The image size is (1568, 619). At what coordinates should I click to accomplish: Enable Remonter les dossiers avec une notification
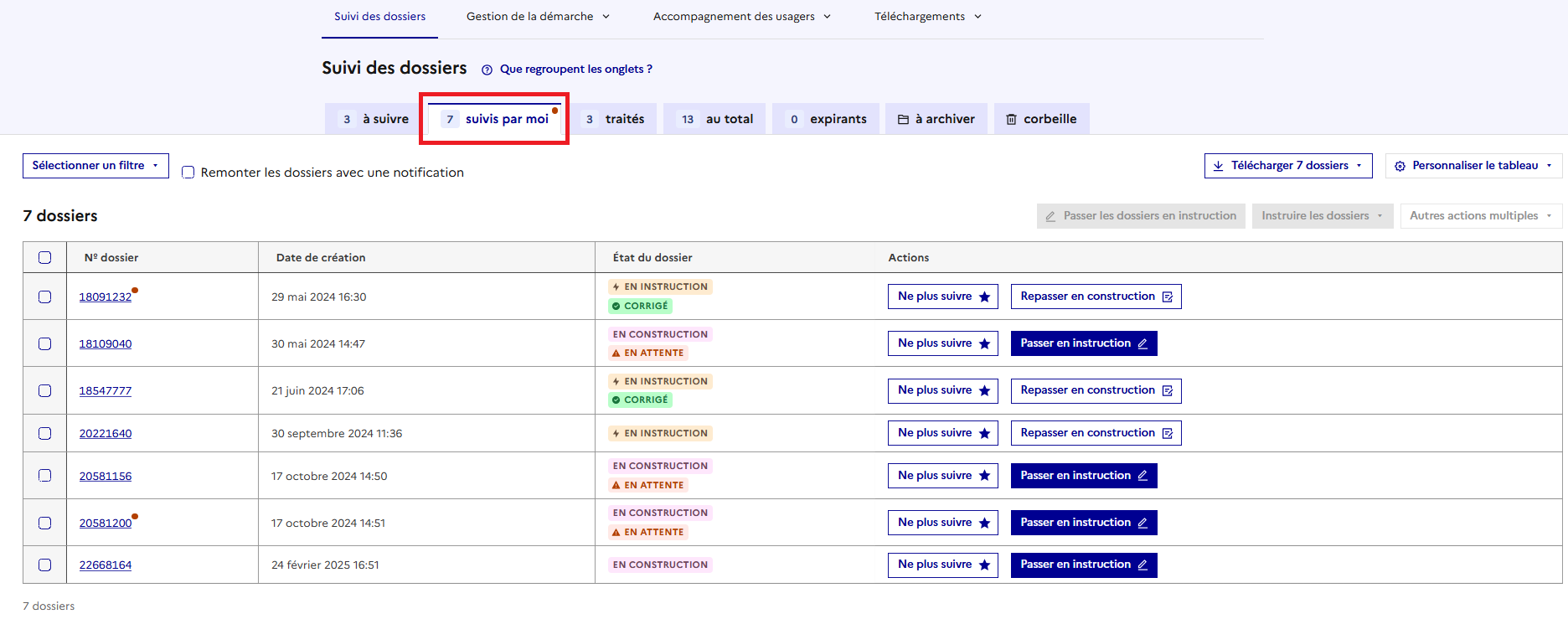(188, 173)
